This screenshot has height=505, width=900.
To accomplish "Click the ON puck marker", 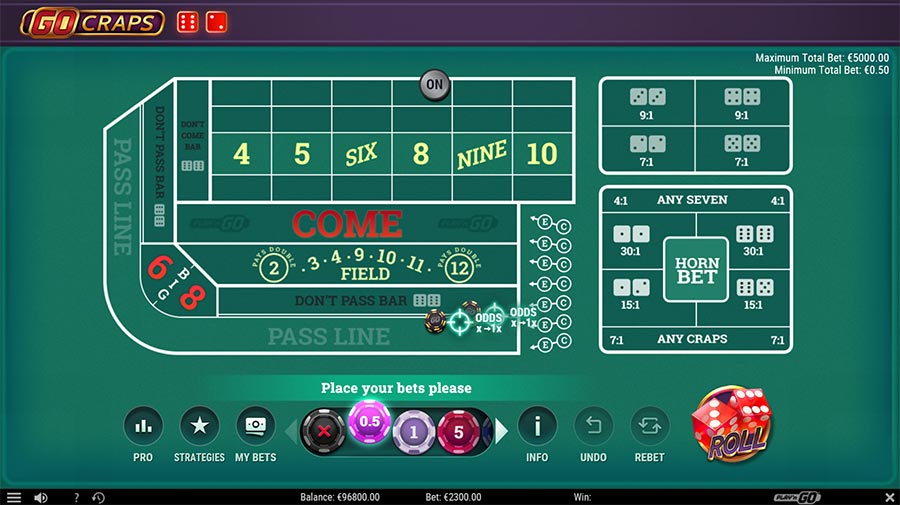I will [x=434, y=85].
